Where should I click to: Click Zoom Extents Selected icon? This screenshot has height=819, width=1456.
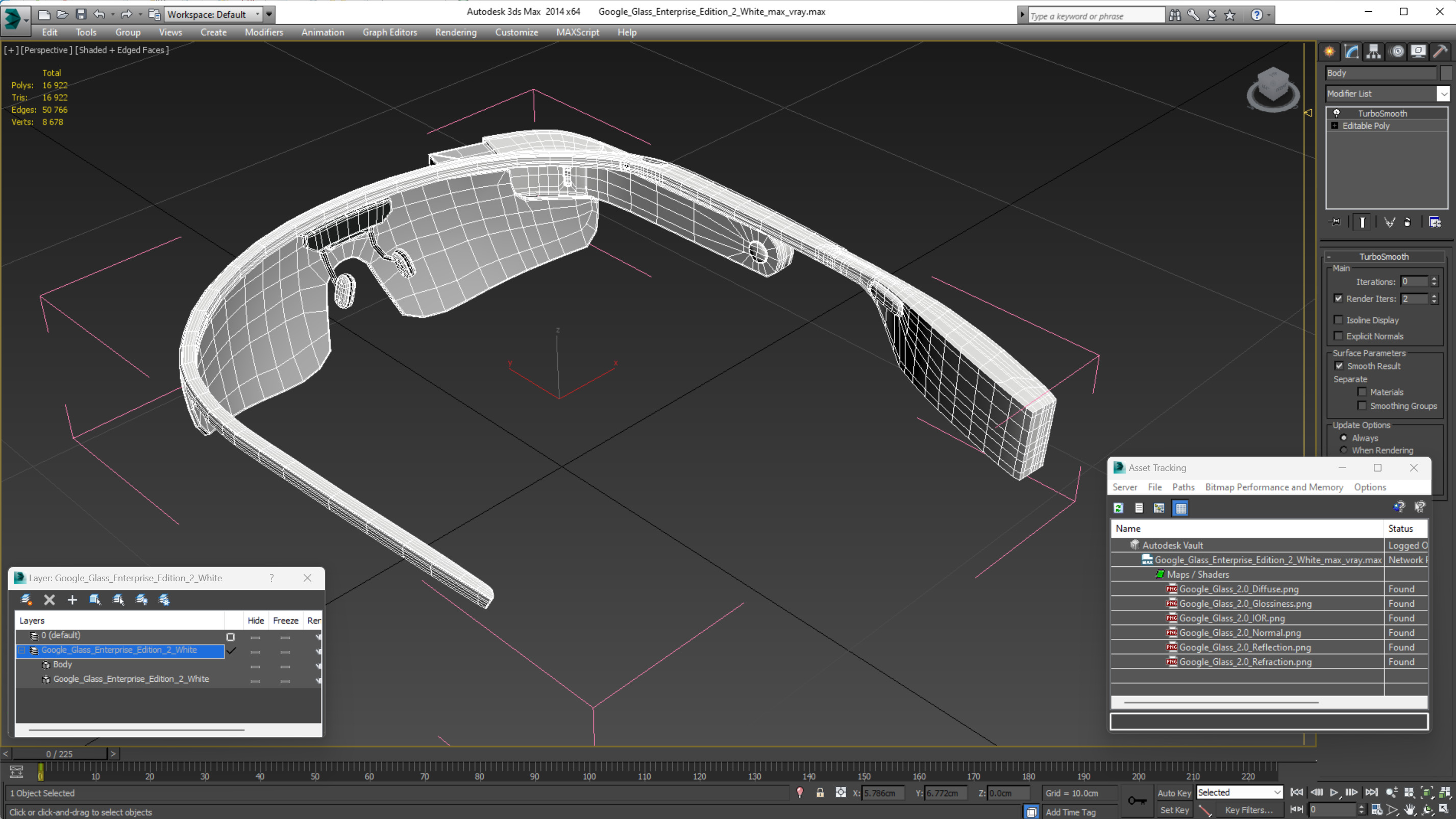coord(1426,792)
